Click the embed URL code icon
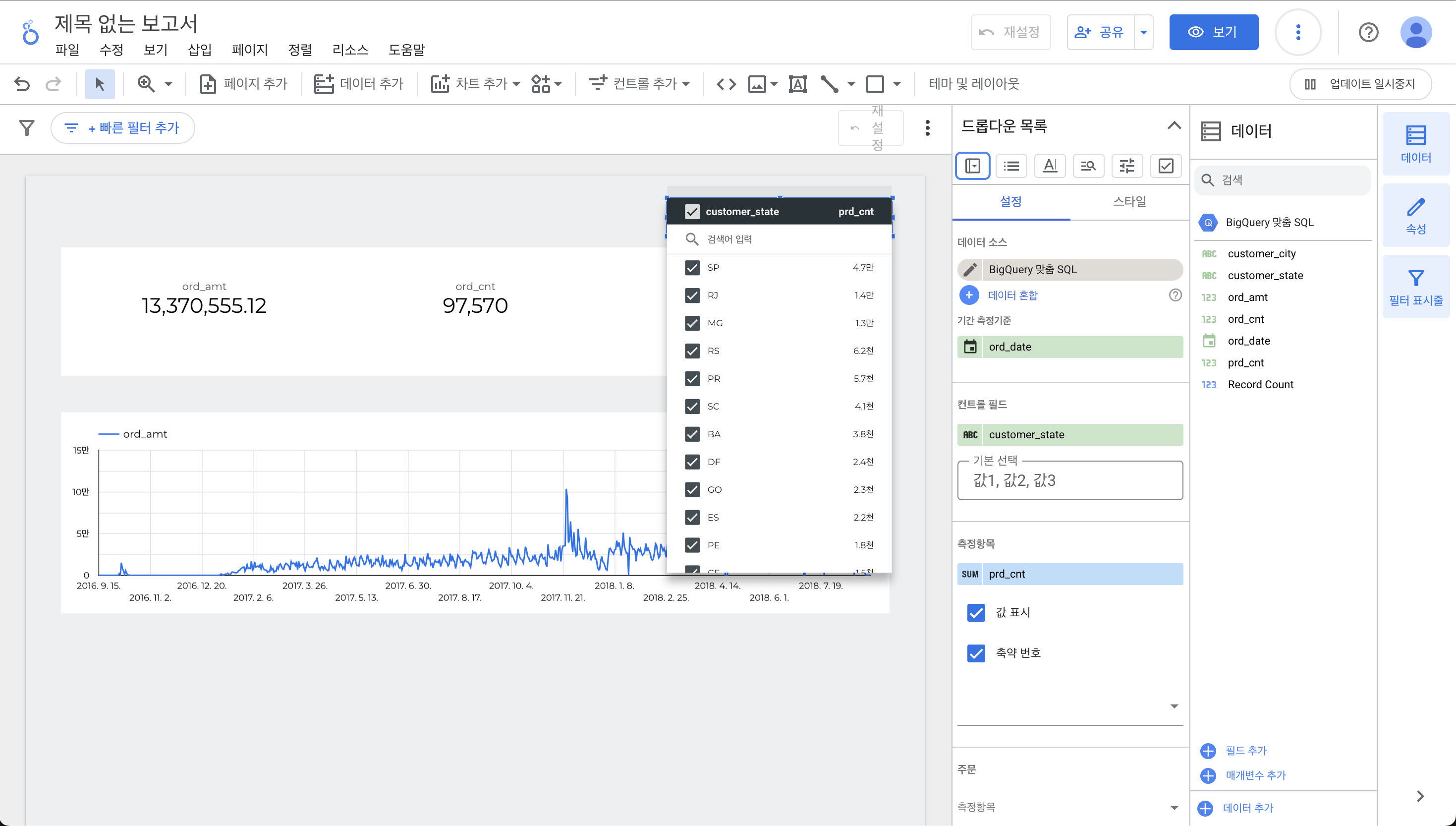 [727, 84]
